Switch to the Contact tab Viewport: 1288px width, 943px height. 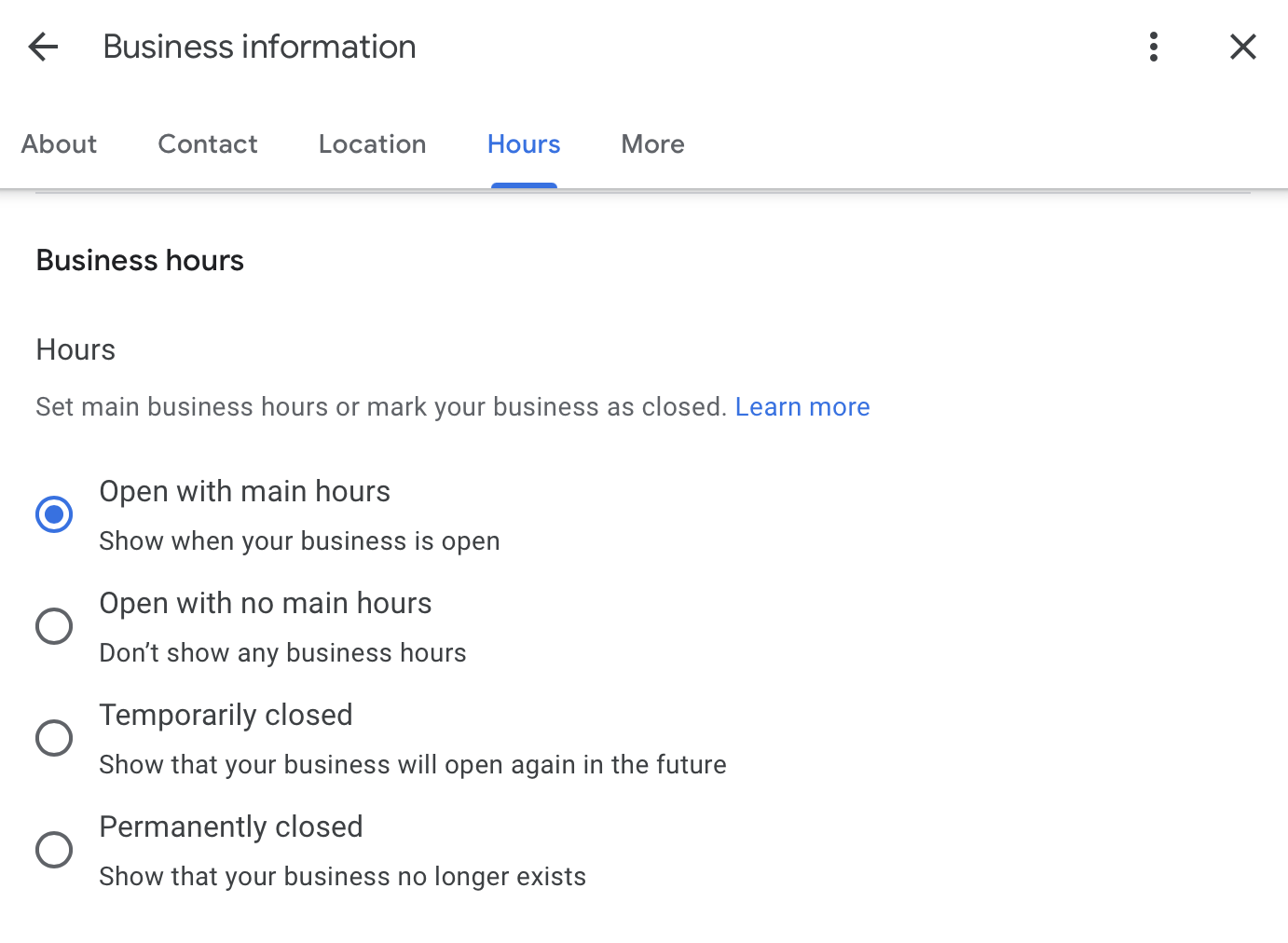(x=208, y=144)
